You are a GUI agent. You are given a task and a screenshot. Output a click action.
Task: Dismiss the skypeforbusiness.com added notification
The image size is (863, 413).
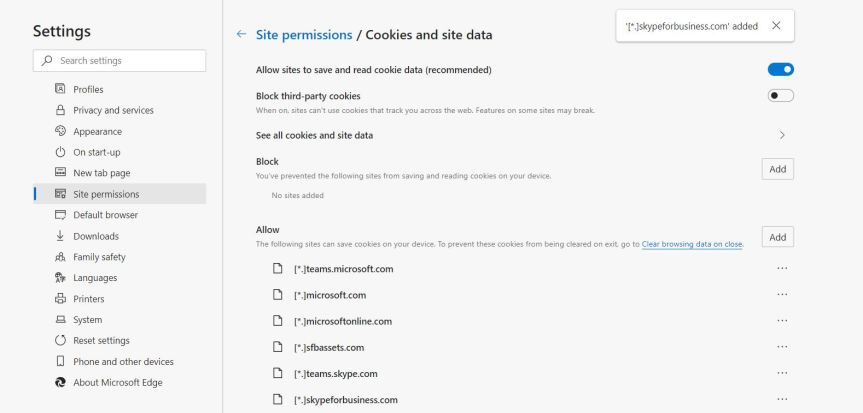[776, 26]
